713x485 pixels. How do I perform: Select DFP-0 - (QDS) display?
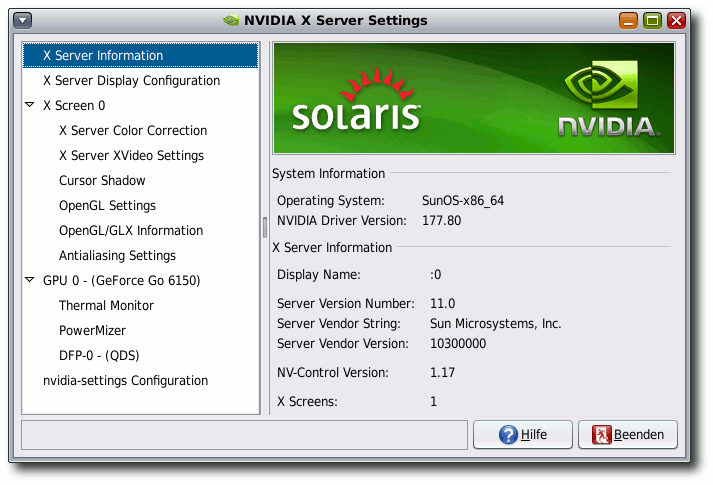coord(99,355)
